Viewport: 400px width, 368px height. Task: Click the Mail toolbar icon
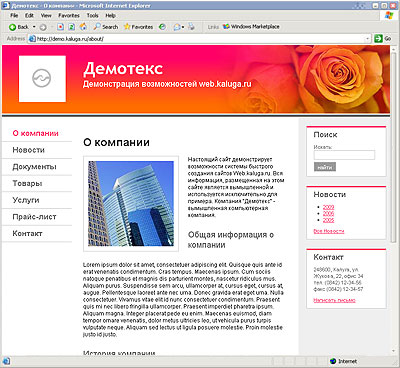177,27
